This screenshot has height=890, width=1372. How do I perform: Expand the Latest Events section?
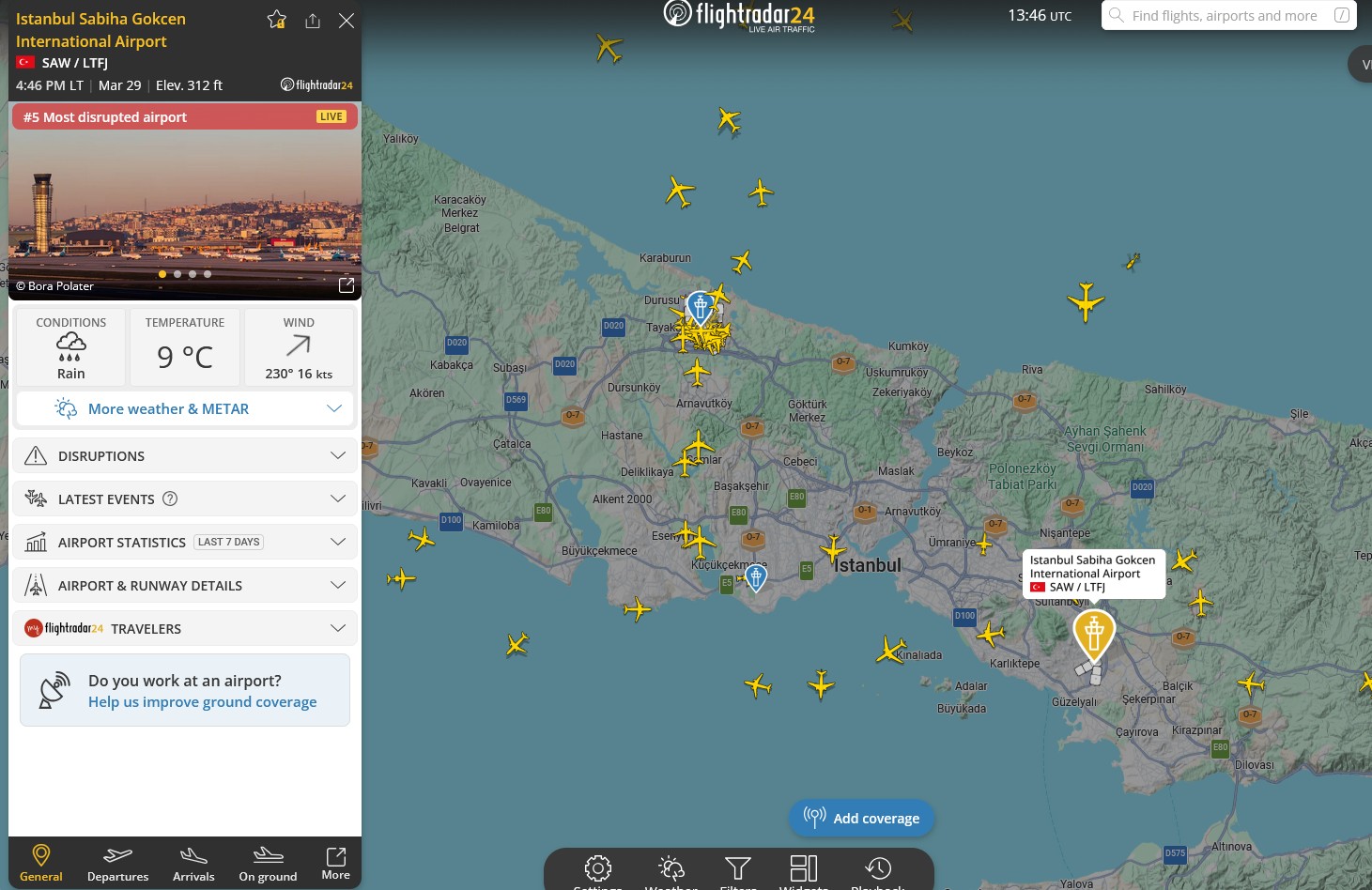tap(185, 499)
